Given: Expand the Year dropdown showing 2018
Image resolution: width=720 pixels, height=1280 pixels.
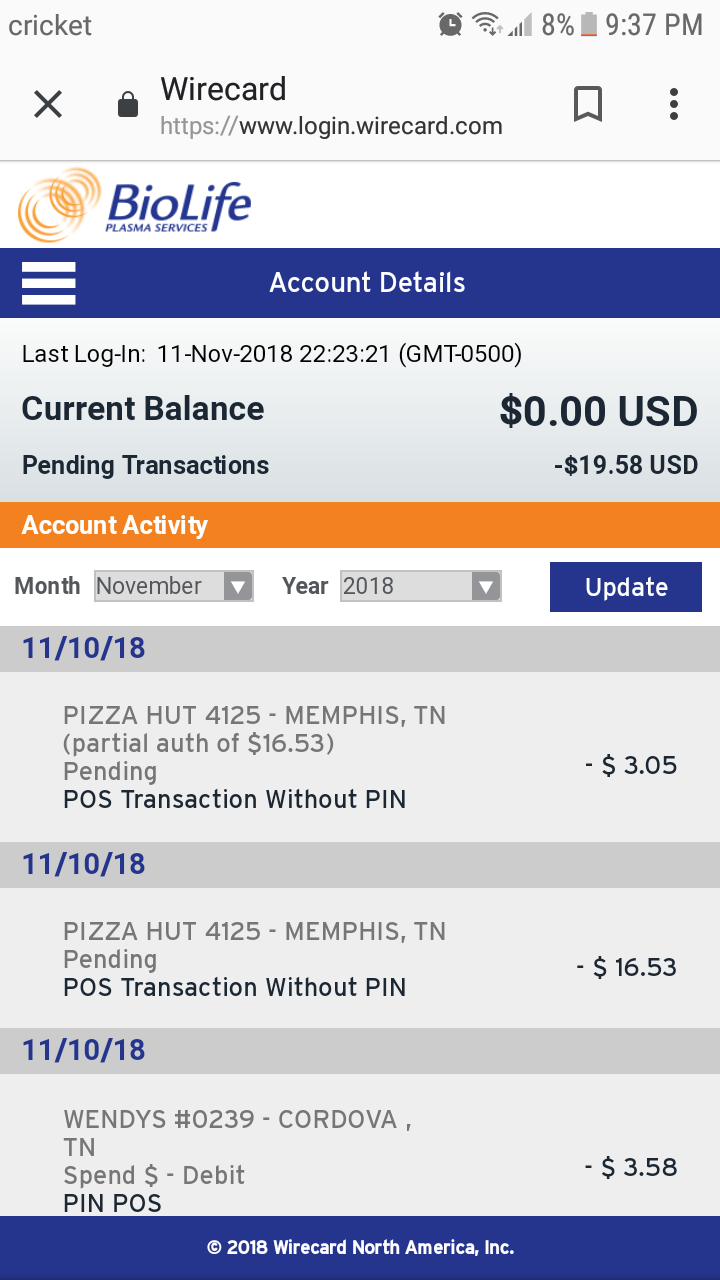Looking at the screenshot, I should (x=420, y=586).
